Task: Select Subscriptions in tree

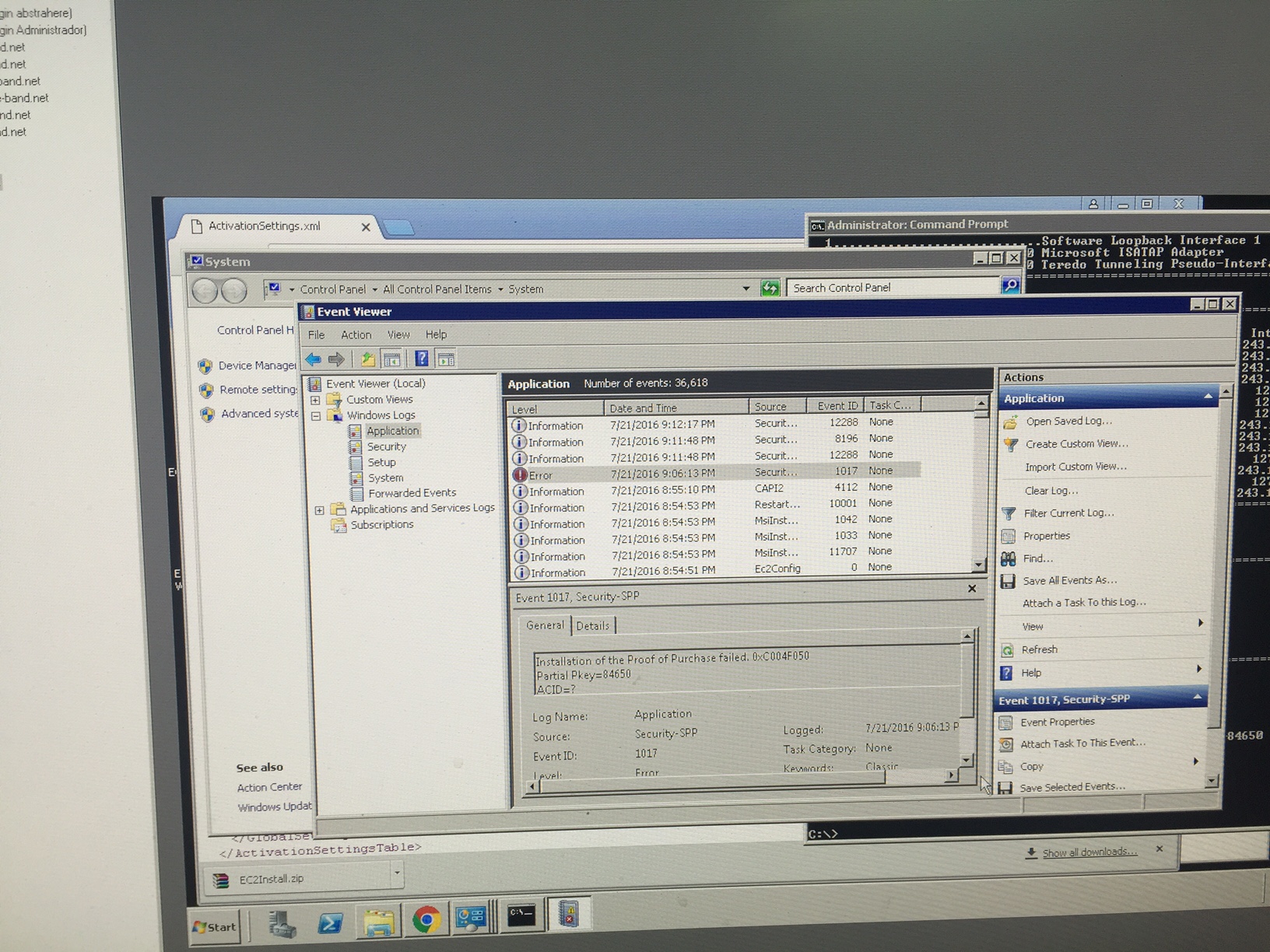Action: pos(382,525)
